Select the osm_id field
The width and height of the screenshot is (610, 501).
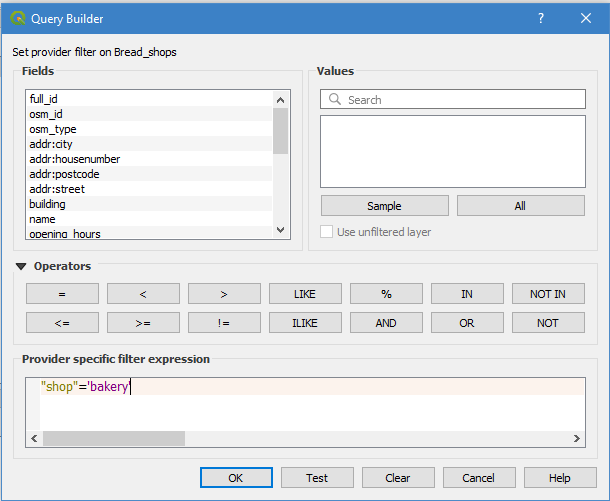tap(46, 114)
